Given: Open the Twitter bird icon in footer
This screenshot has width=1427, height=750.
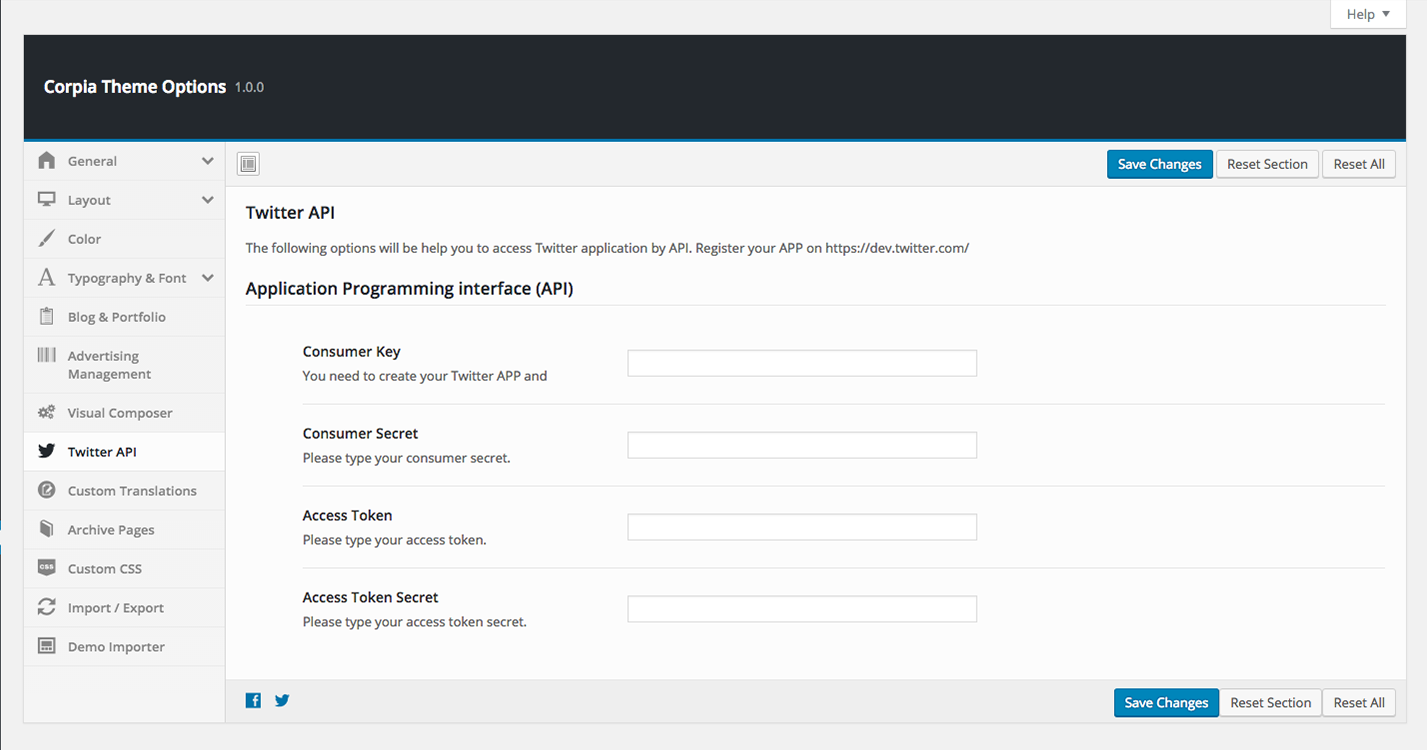Looking at the screenshot, I should [x=282, y=701].
